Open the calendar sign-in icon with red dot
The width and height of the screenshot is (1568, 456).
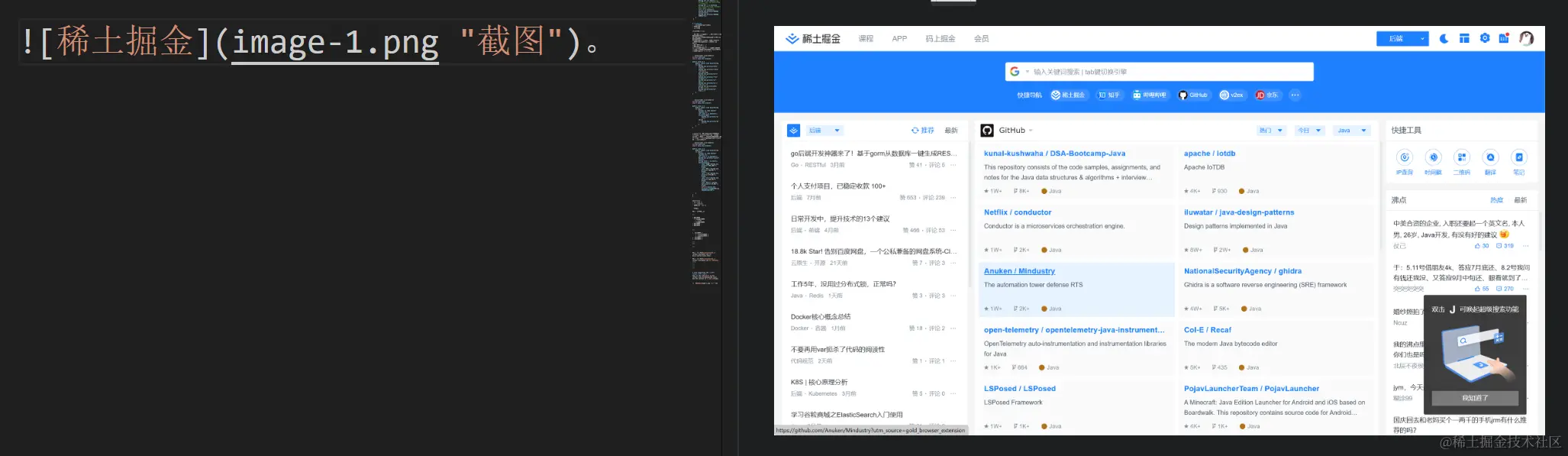(x=1504, y=38)
